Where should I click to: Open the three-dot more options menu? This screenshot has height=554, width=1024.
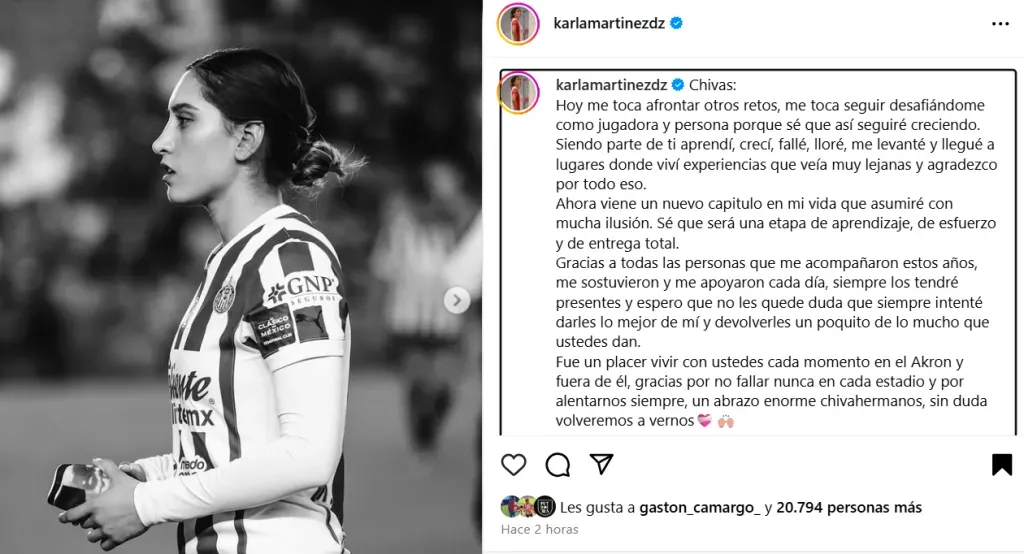1000,24
